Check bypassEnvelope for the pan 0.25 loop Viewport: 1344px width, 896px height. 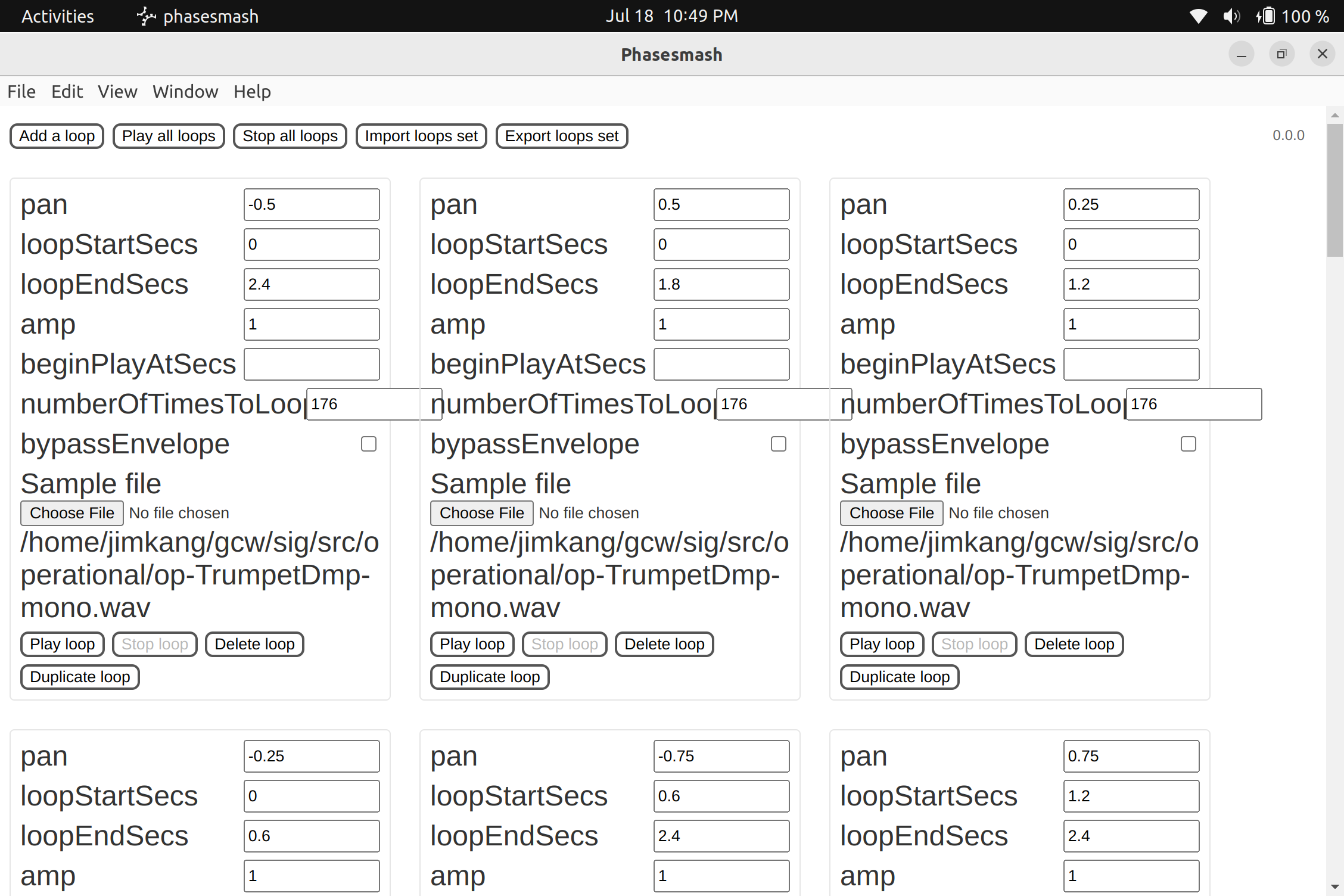1189,444
